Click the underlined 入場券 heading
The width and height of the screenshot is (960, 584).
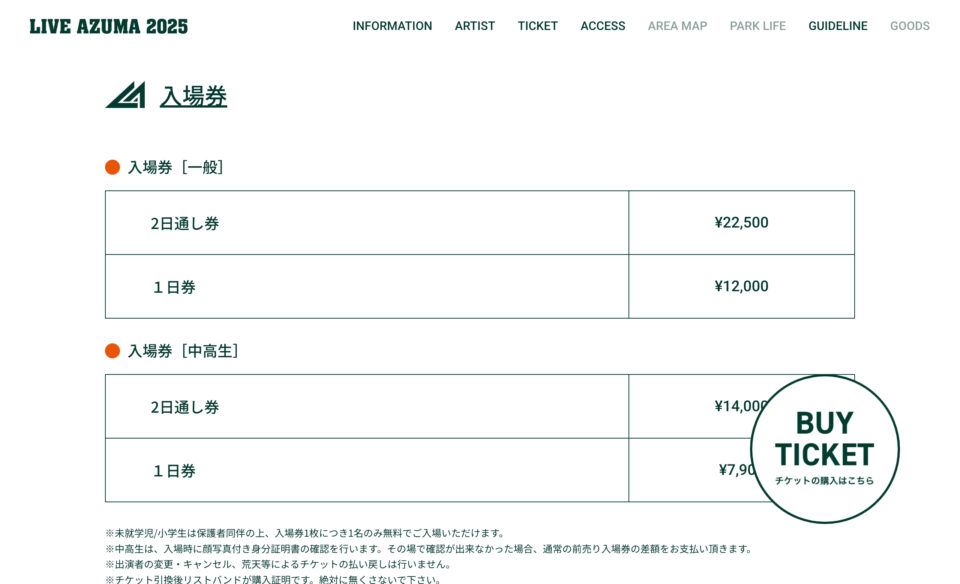(x=193, y=96)
